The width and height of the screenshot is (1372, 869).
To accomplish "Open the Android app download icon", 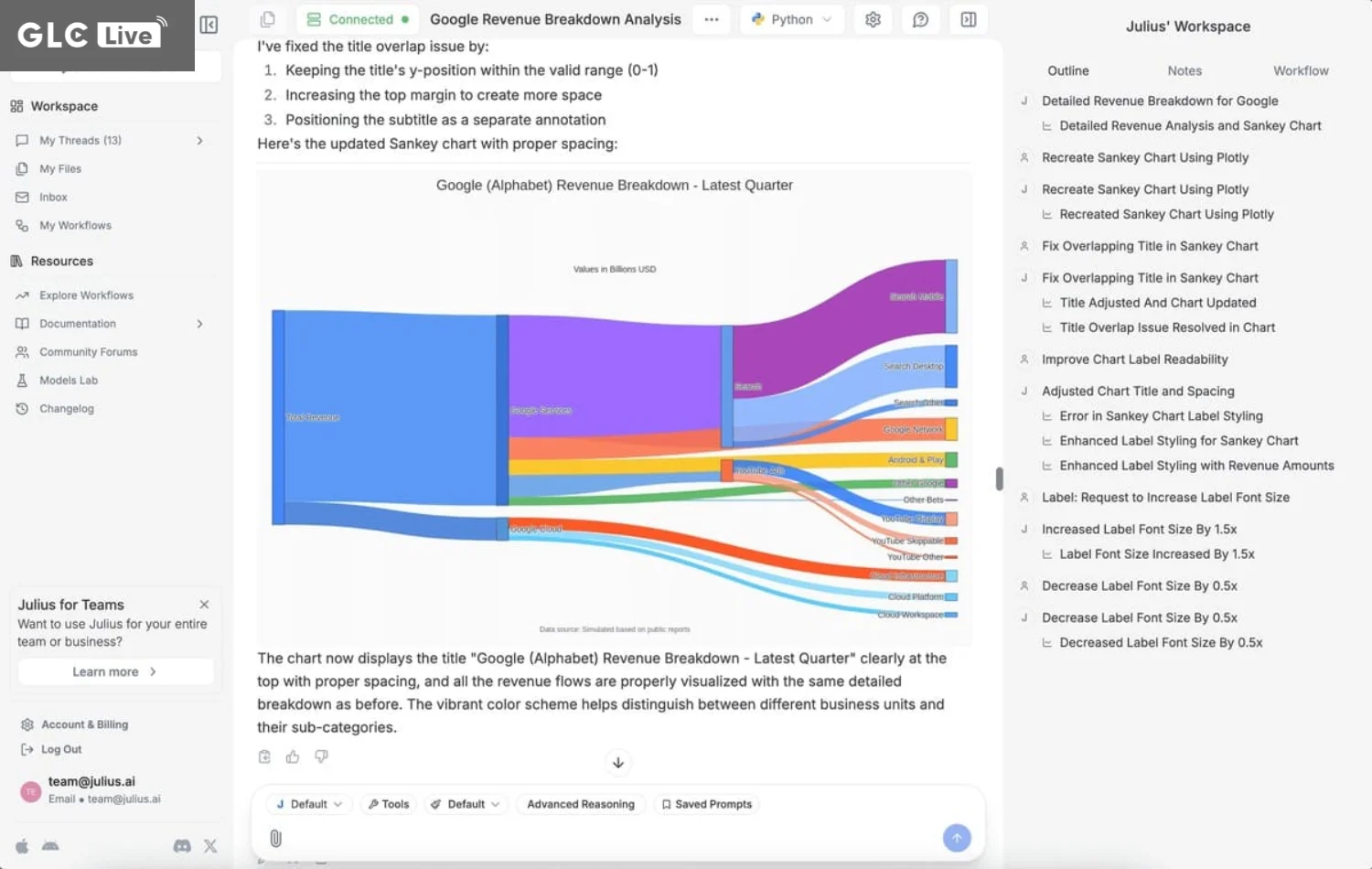I will click(50, 846).
